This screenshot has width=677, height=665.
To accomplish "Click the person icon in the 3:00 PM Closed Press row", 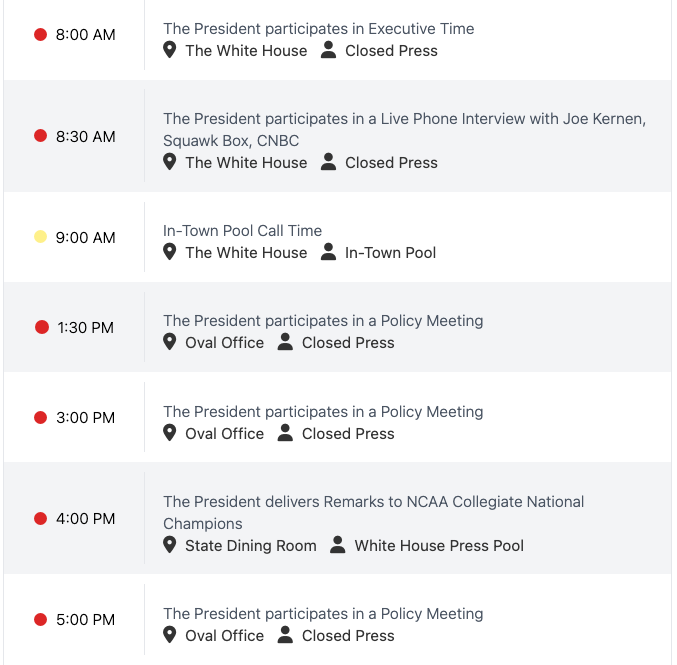I will pos(285,433).
